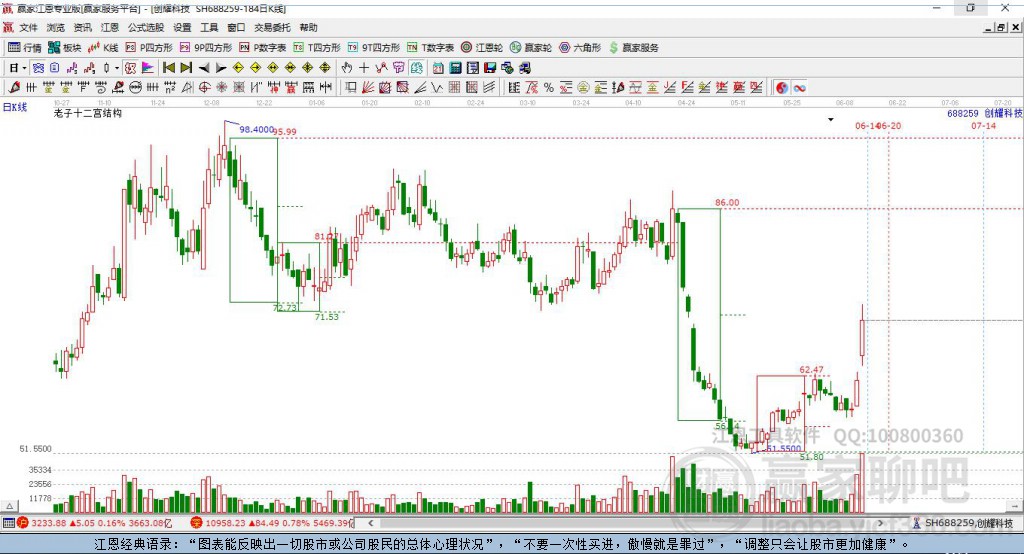Open the 窗口 menu
Viewport: 1024px width, 554px height.
click(x=236, y=27)
